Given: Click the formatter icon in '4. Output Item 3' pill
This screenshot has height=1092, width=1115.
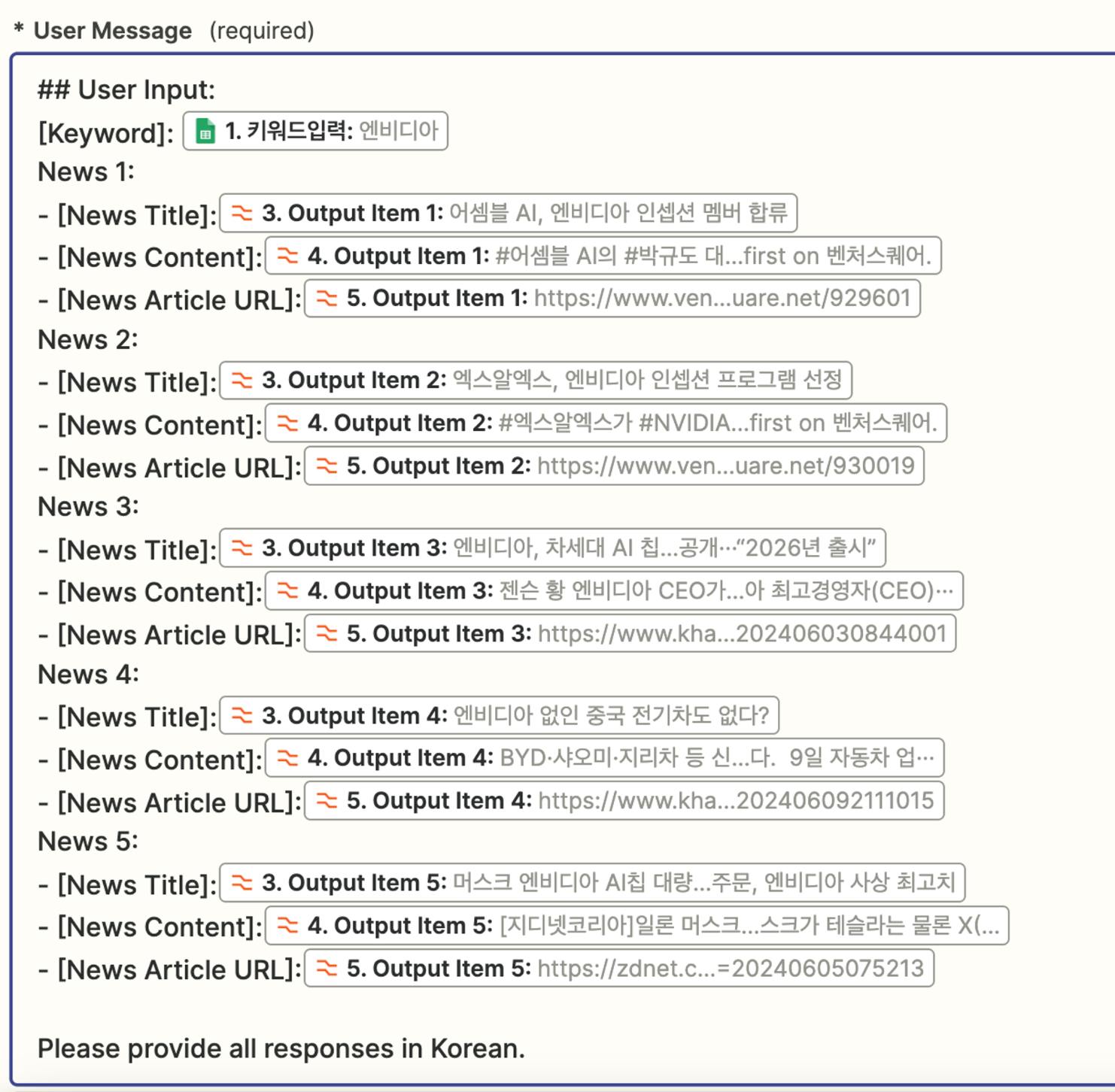Looking at the screenshot, I should click(287, 590).
